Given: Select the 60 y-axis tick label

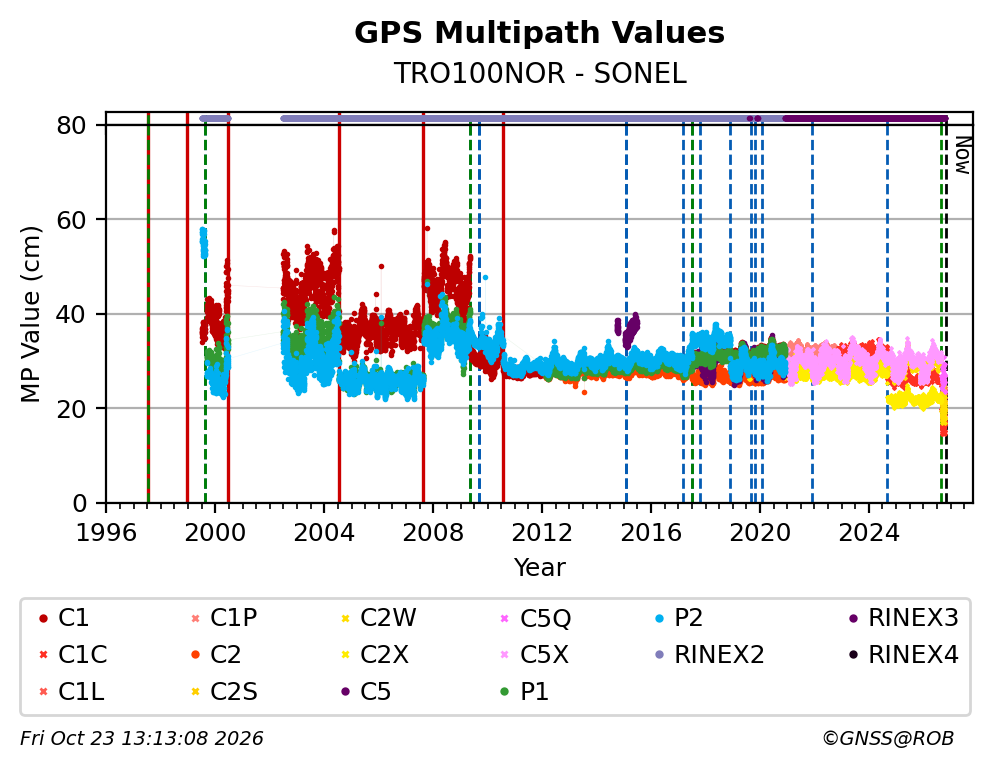Looking at the screenshot, I should (71, 220).
